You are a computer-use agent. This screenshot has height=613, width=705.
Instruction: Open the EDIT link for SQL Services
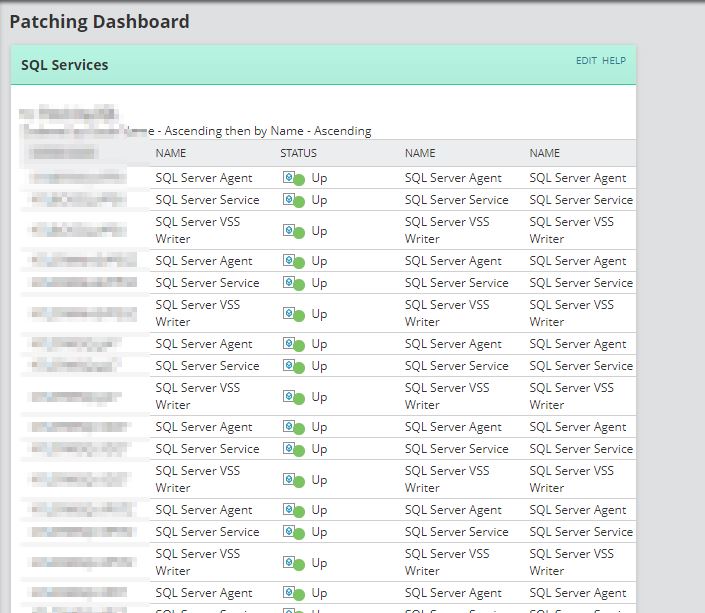click(x=586, y=61)
